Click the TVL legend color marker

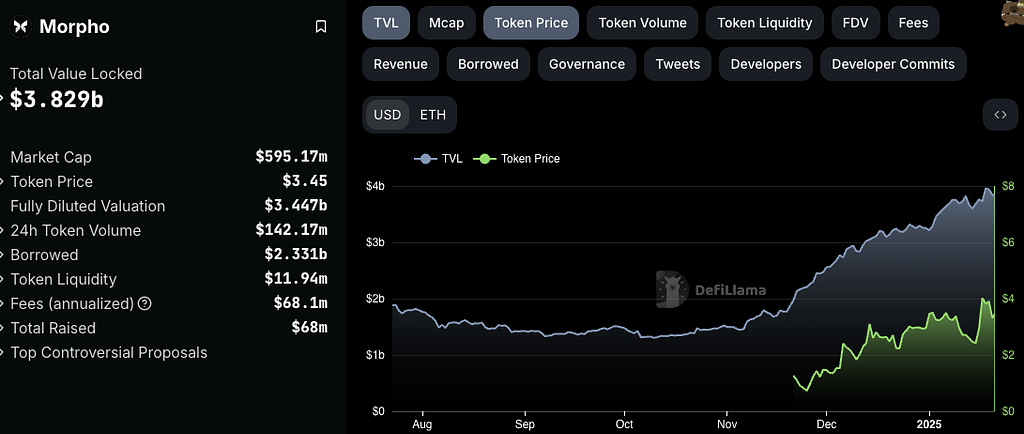point(425,159)
